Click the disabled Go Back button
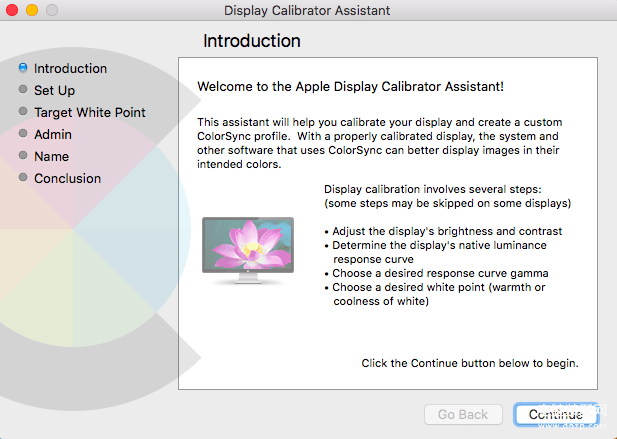 (463, 414)
